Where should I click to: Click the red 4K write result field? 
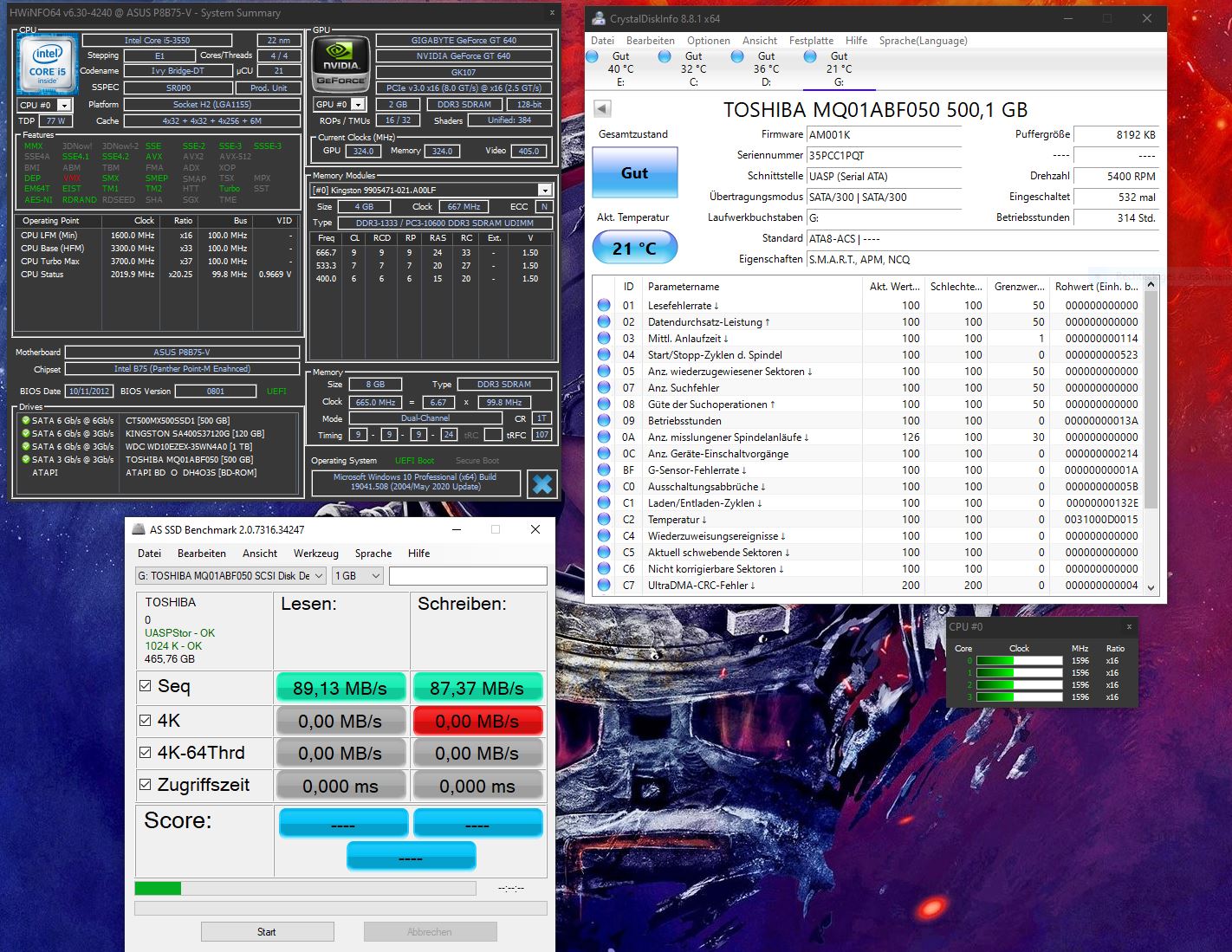(477, 721)
